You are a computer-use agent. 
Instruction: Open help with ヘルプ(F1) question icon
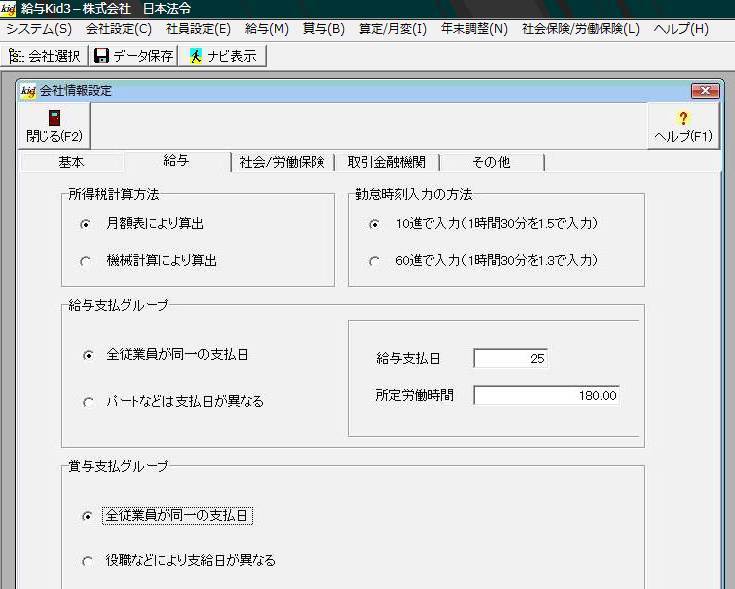click(683, 126)
